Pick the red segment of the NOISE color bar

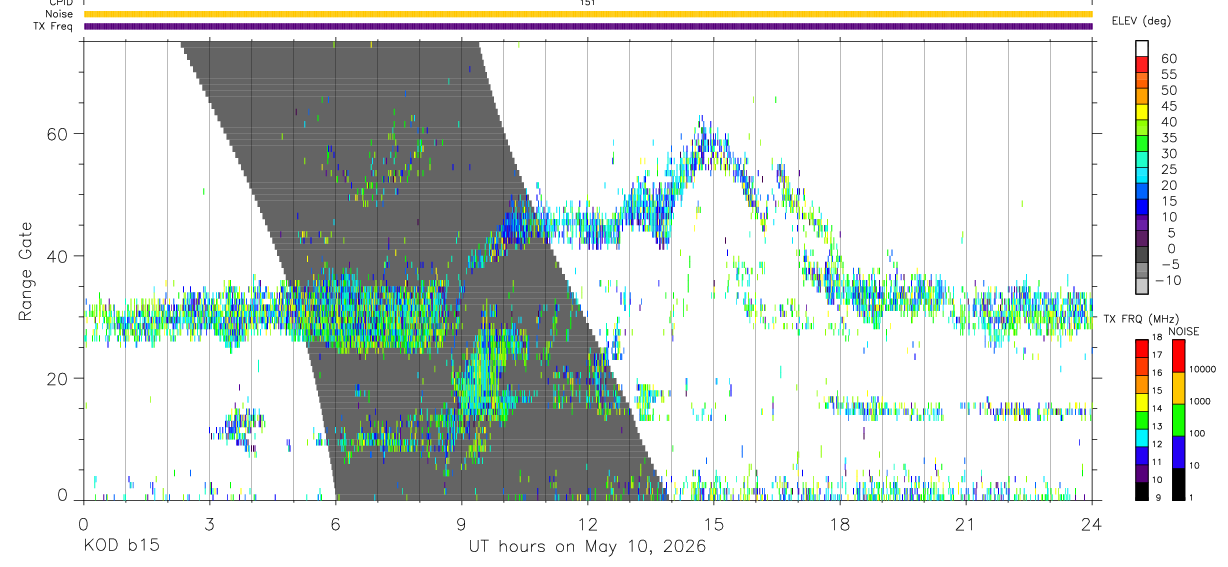[x=1179, y=356]
